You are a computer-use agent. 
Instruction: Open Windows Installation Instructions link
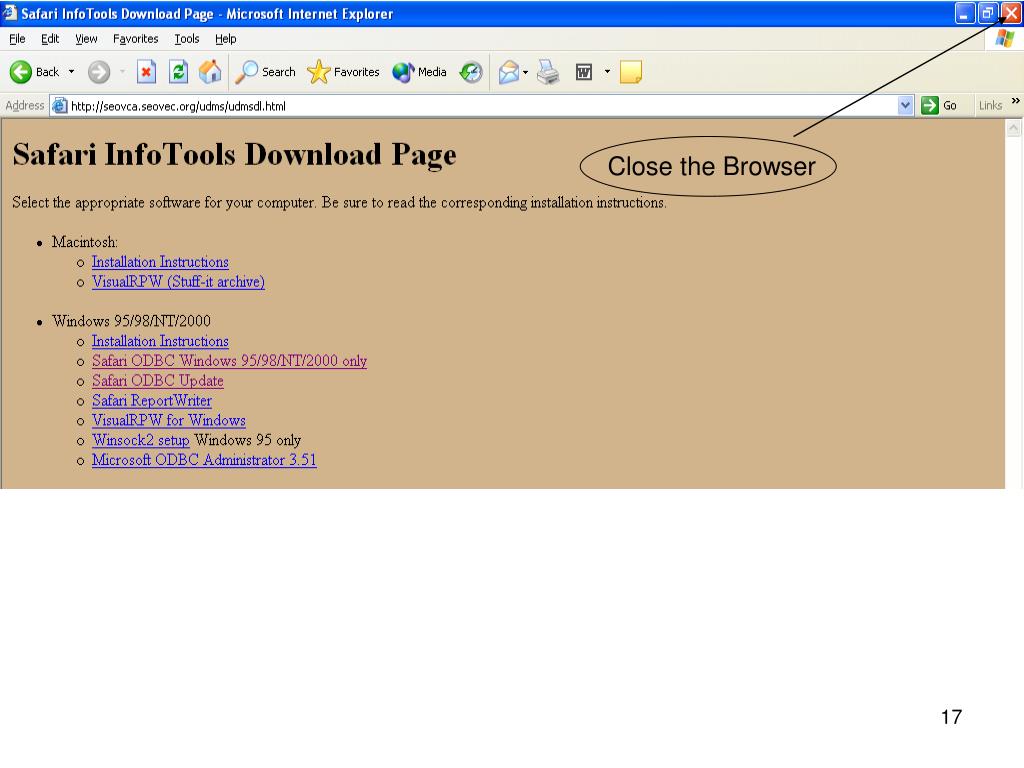pyautogui.click(x=160, y=341)
